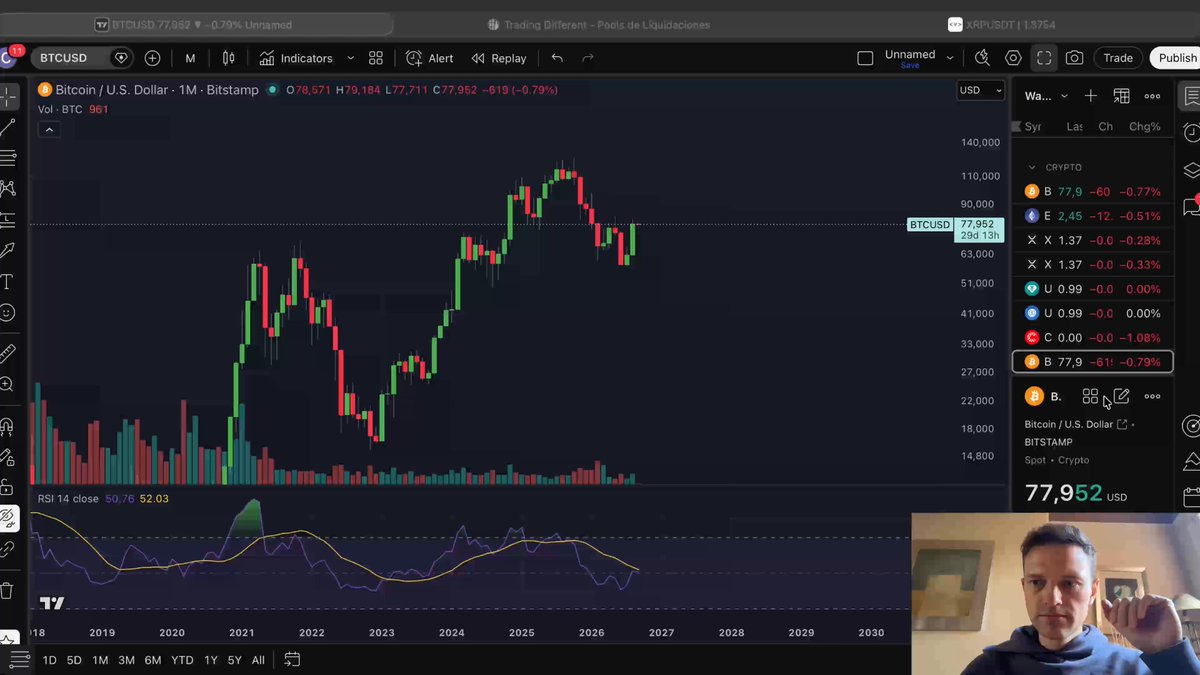Open chart settings gear

coord(1013,58)
